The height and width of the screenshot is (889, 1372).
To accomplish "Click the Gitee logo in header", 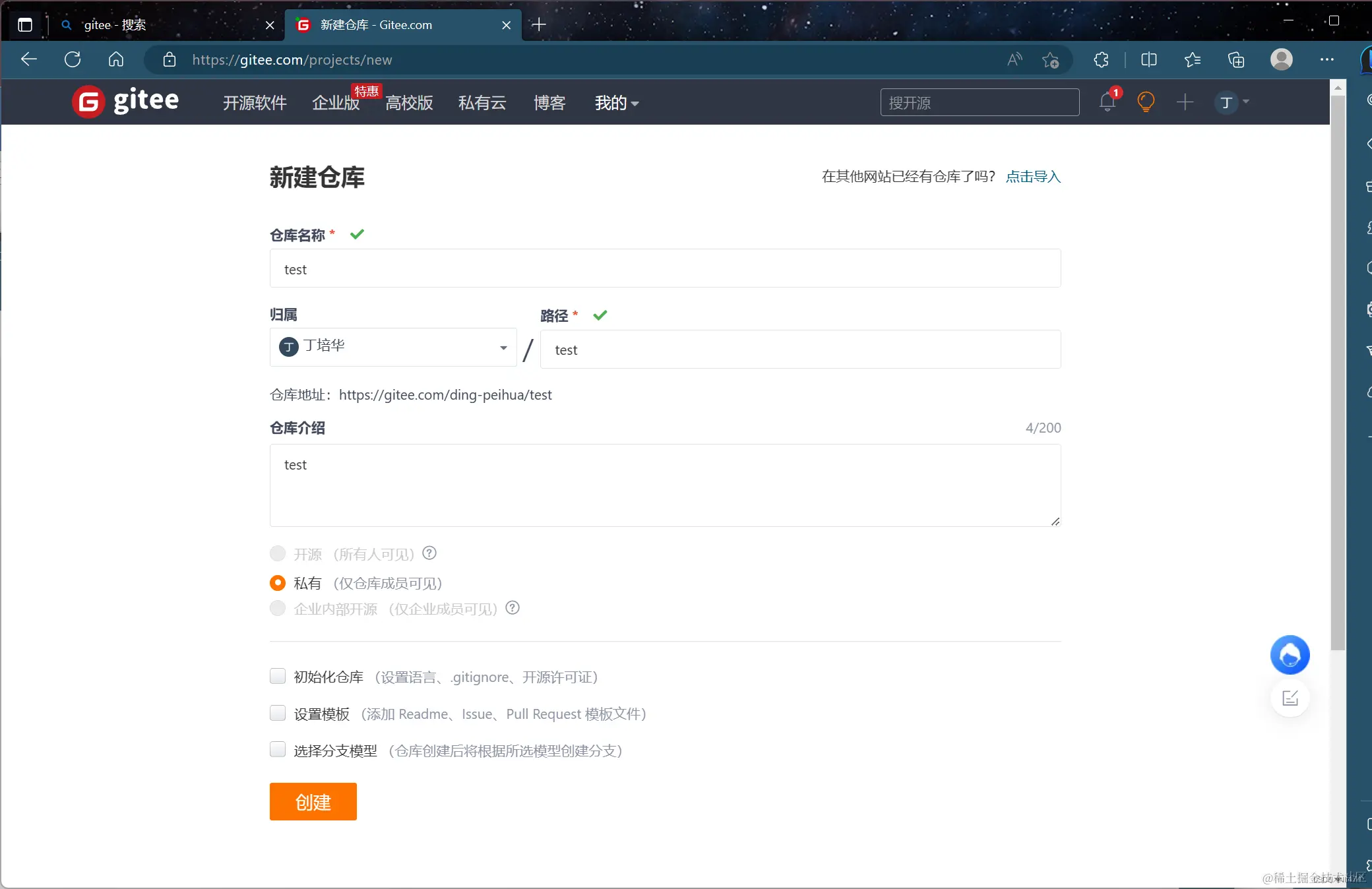I will [125, 102].
